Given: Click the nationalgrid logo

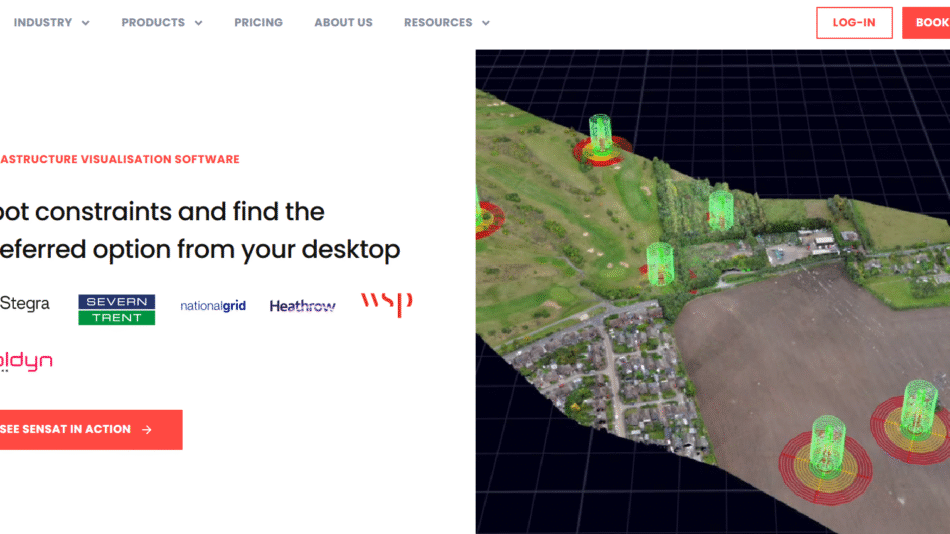Looking at the screenshot, I should pos(213,306).
